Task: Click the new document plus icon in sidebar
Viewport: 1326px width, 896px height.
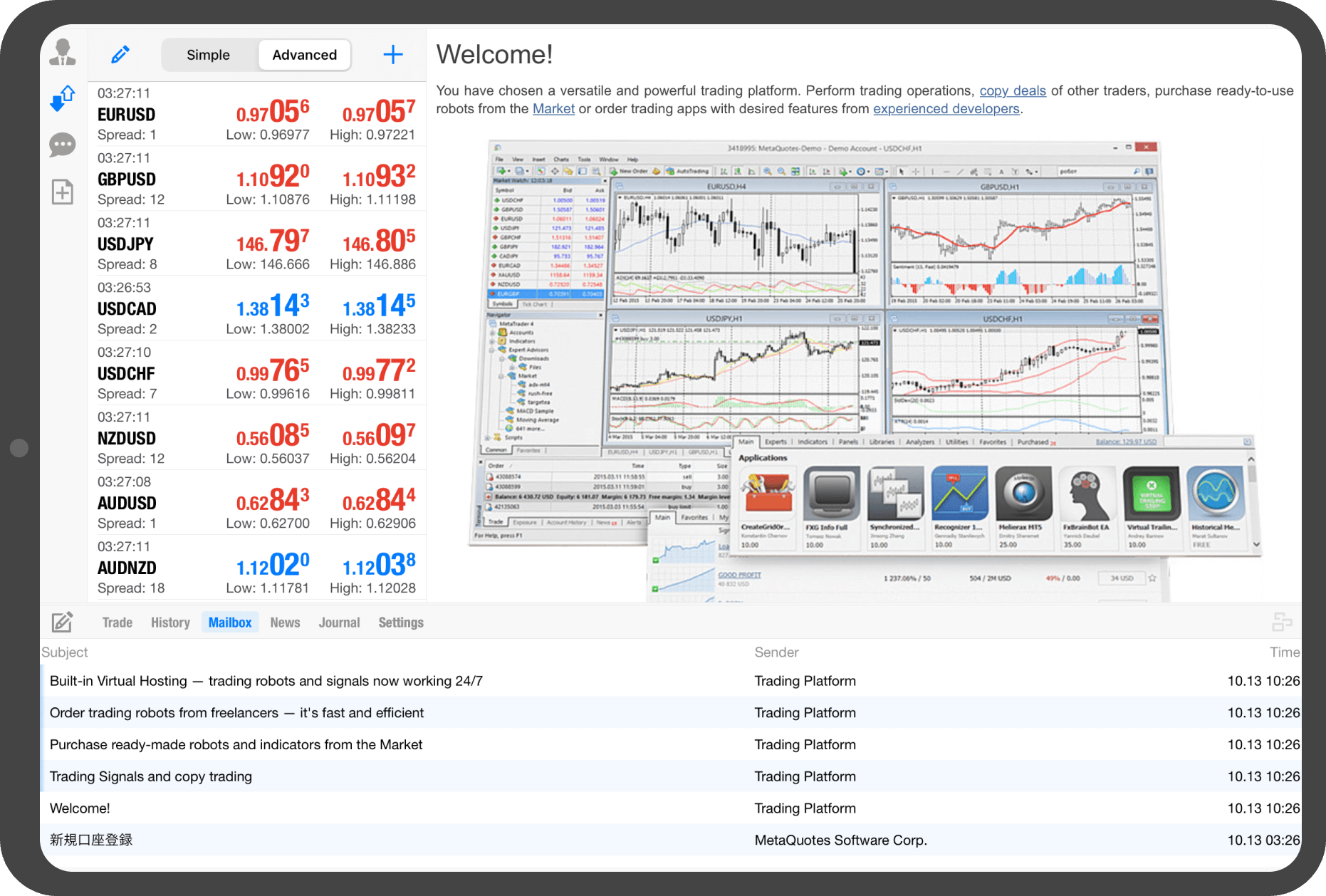Action: pos(63,192)
